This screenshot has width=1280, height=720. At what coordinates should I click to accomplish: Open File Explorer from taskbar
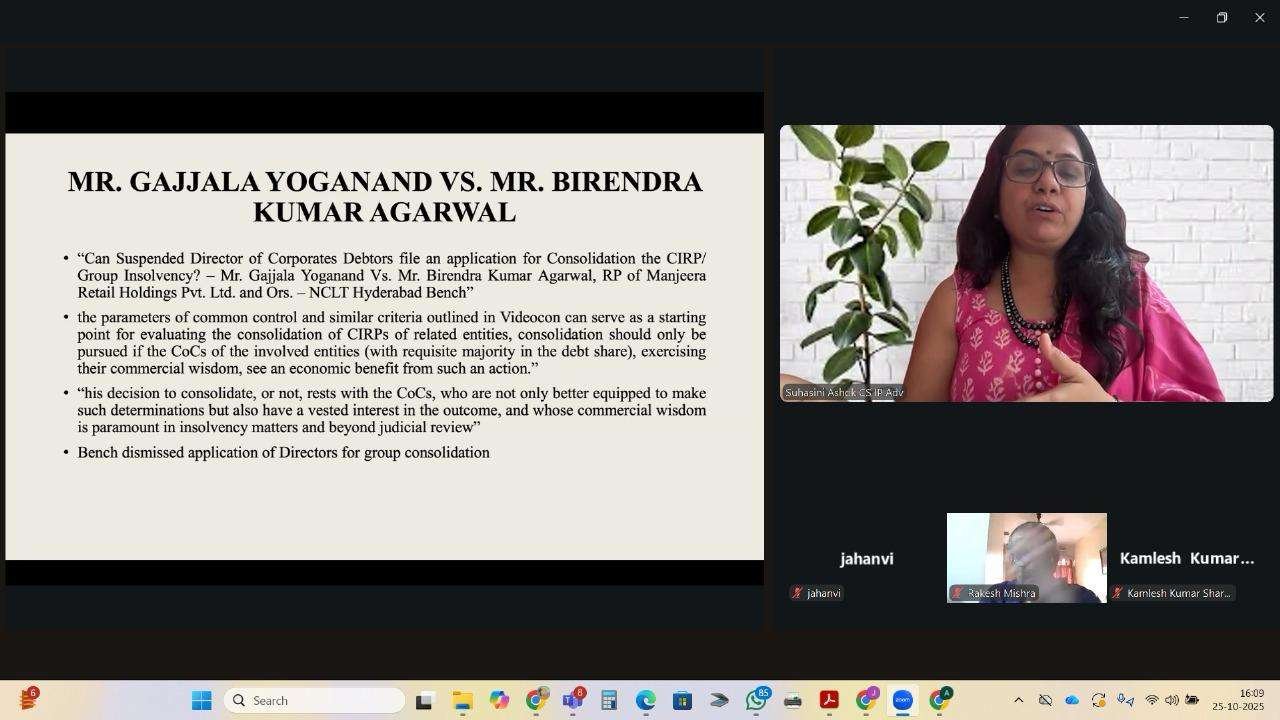click(462, 701)
